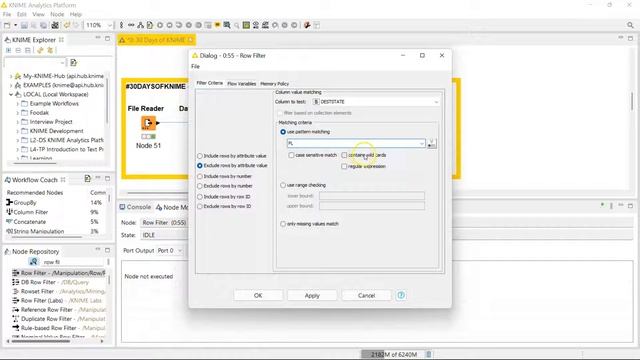Image resolution: width=640 pixels, height=360 pixels.
Task: Open the Edit menu in main menu bar
Action: pyautogui.click(x=21, y=14)
